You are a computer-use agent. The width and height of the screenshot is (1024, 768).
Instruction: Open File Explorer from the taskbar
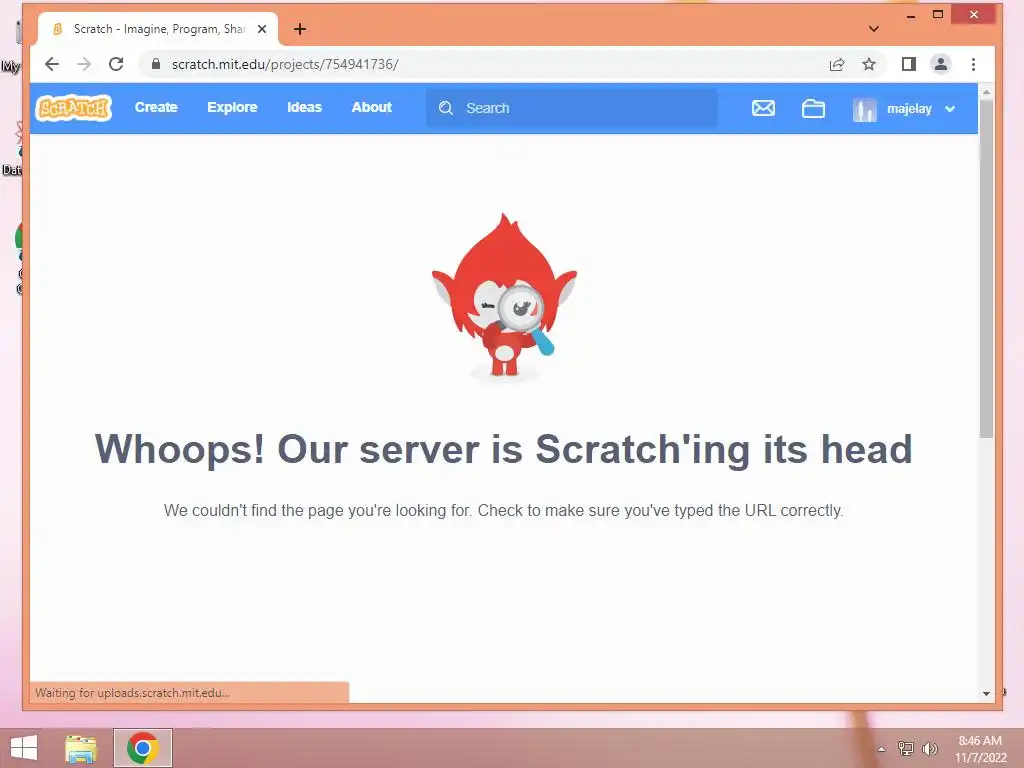81,748
